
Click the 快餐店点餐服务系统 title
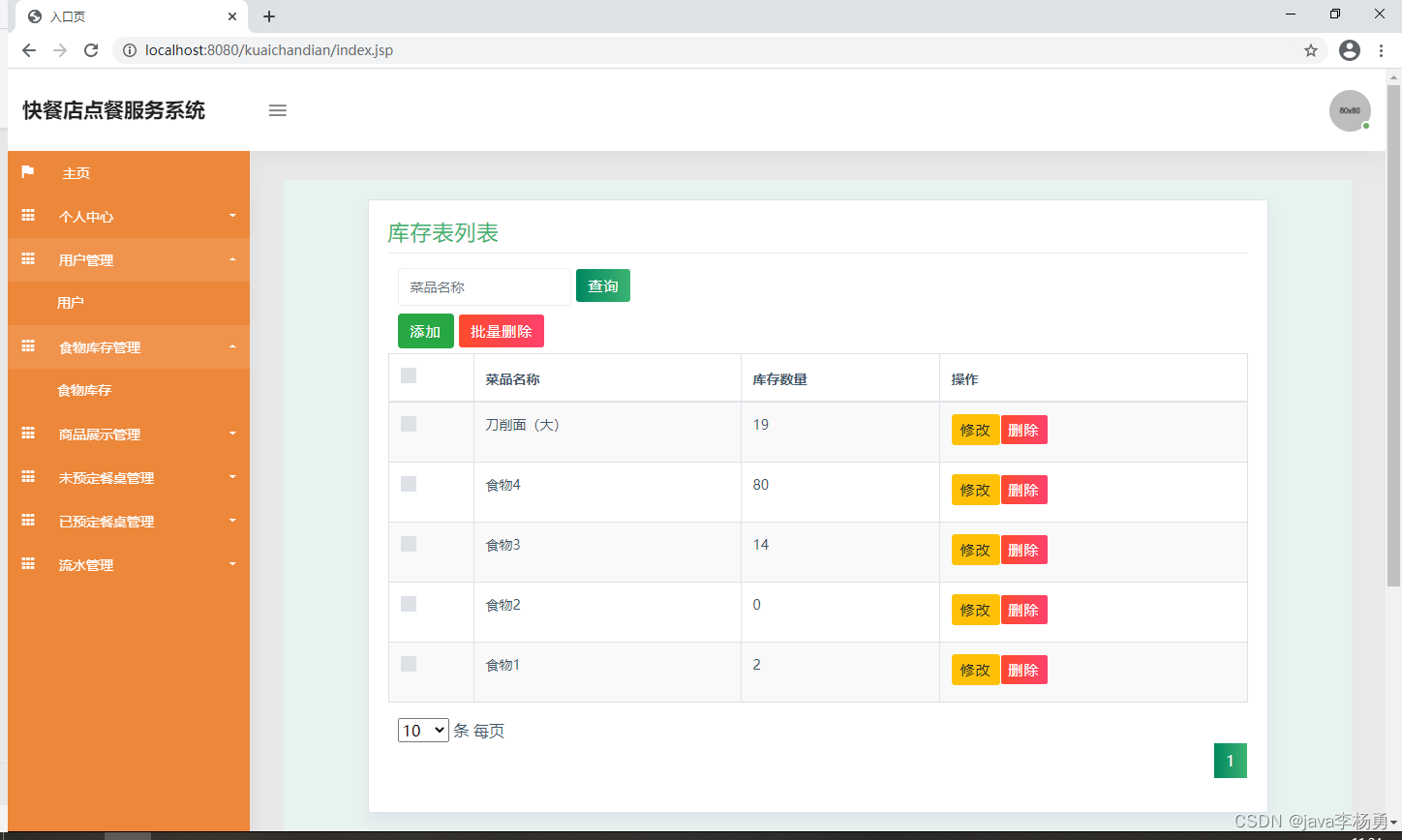pos(114,110)
